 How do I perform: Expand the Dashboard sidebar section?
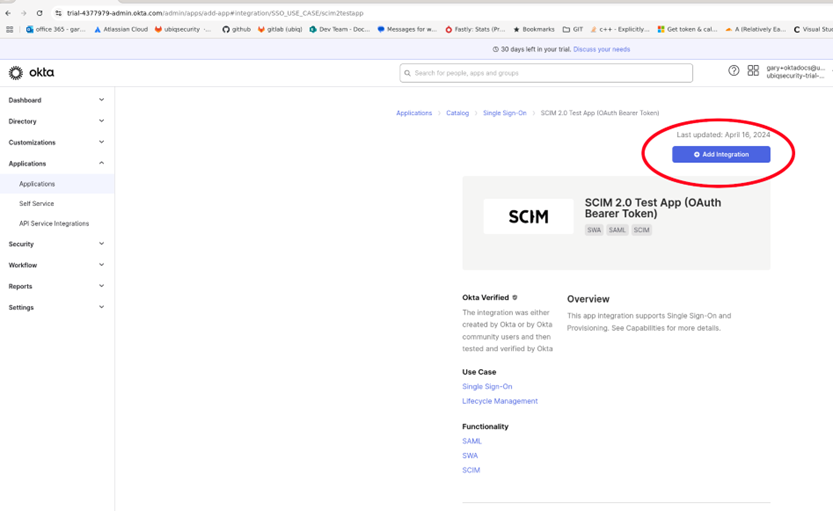[x=56, y=100]
